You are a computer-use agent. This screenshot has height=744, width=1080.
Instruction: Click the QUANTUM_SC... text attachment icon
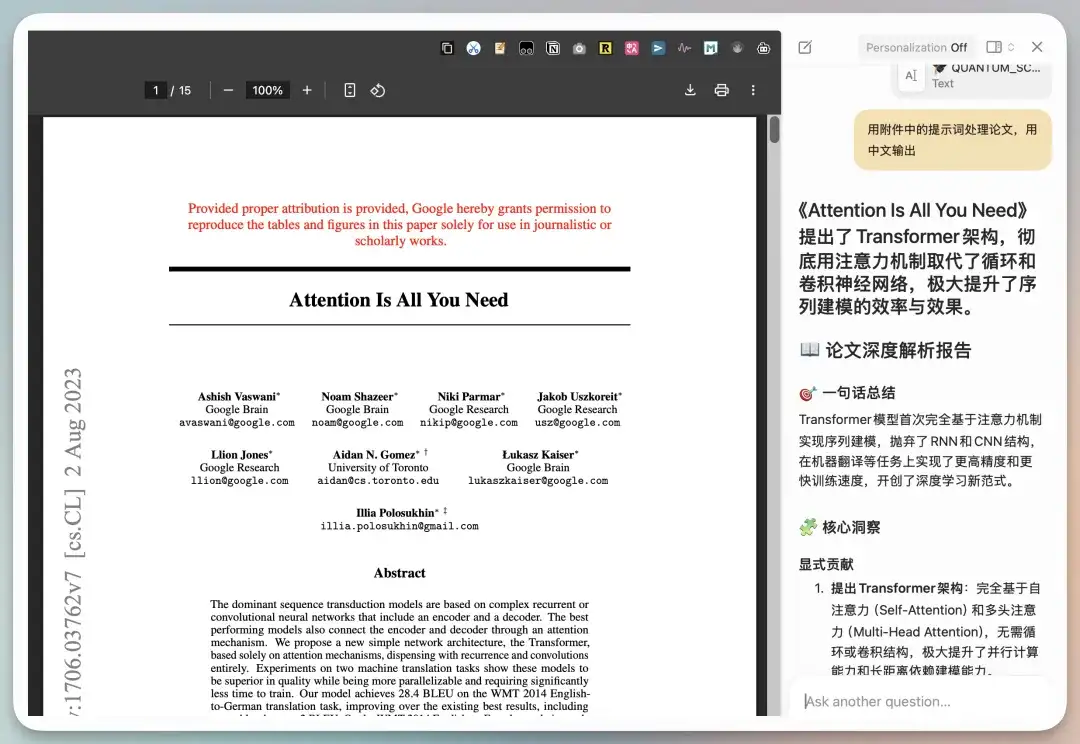[911, 75]
